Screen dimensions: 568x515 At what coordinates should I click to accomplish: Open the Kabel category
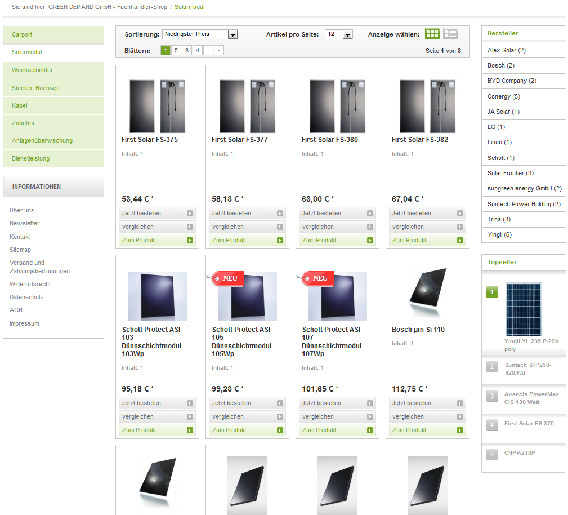tap(53, 106)
